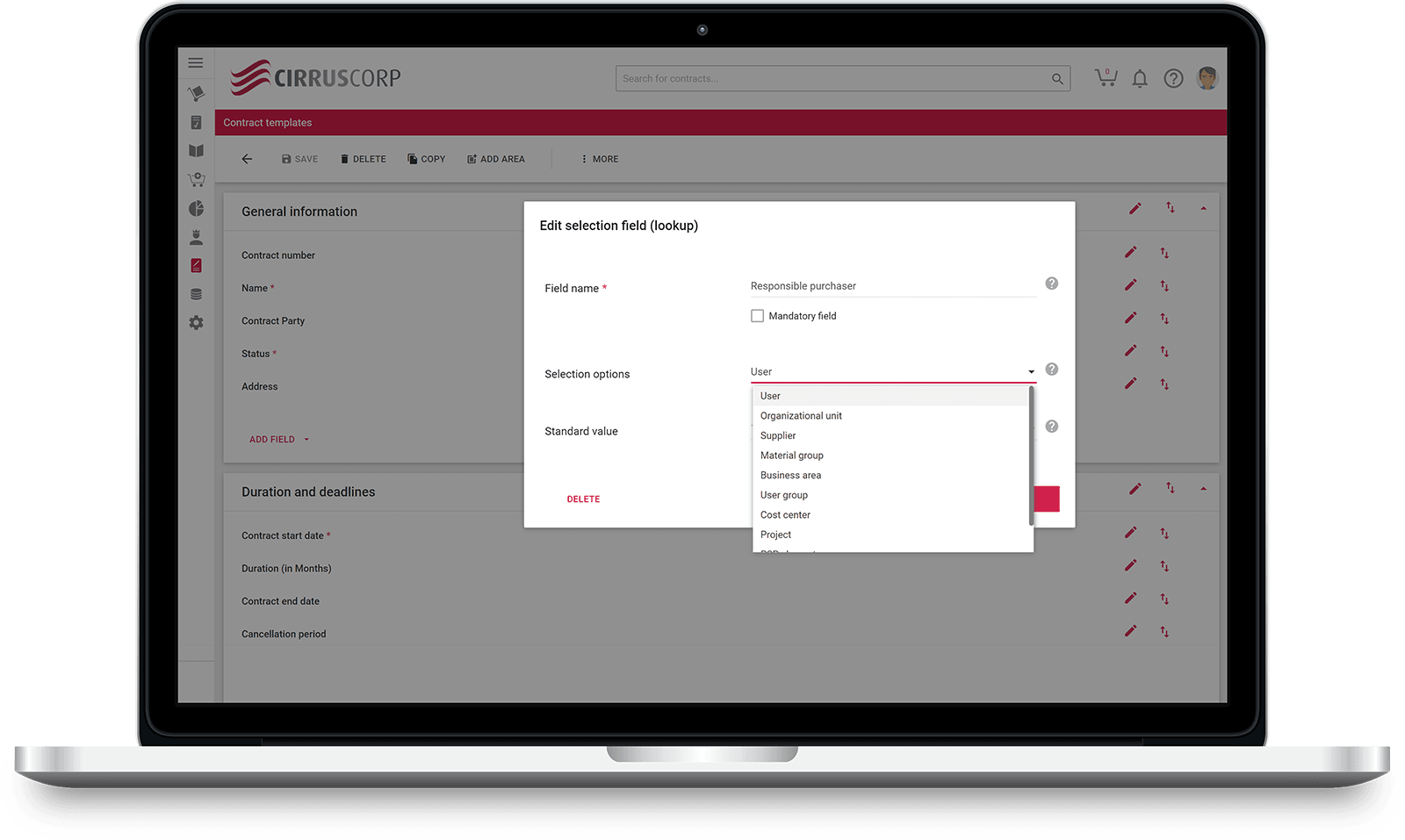Screen dimensions: 1405x840
Task: Choose Cost center from dropdown list
Action: click(x=785, y=515)
